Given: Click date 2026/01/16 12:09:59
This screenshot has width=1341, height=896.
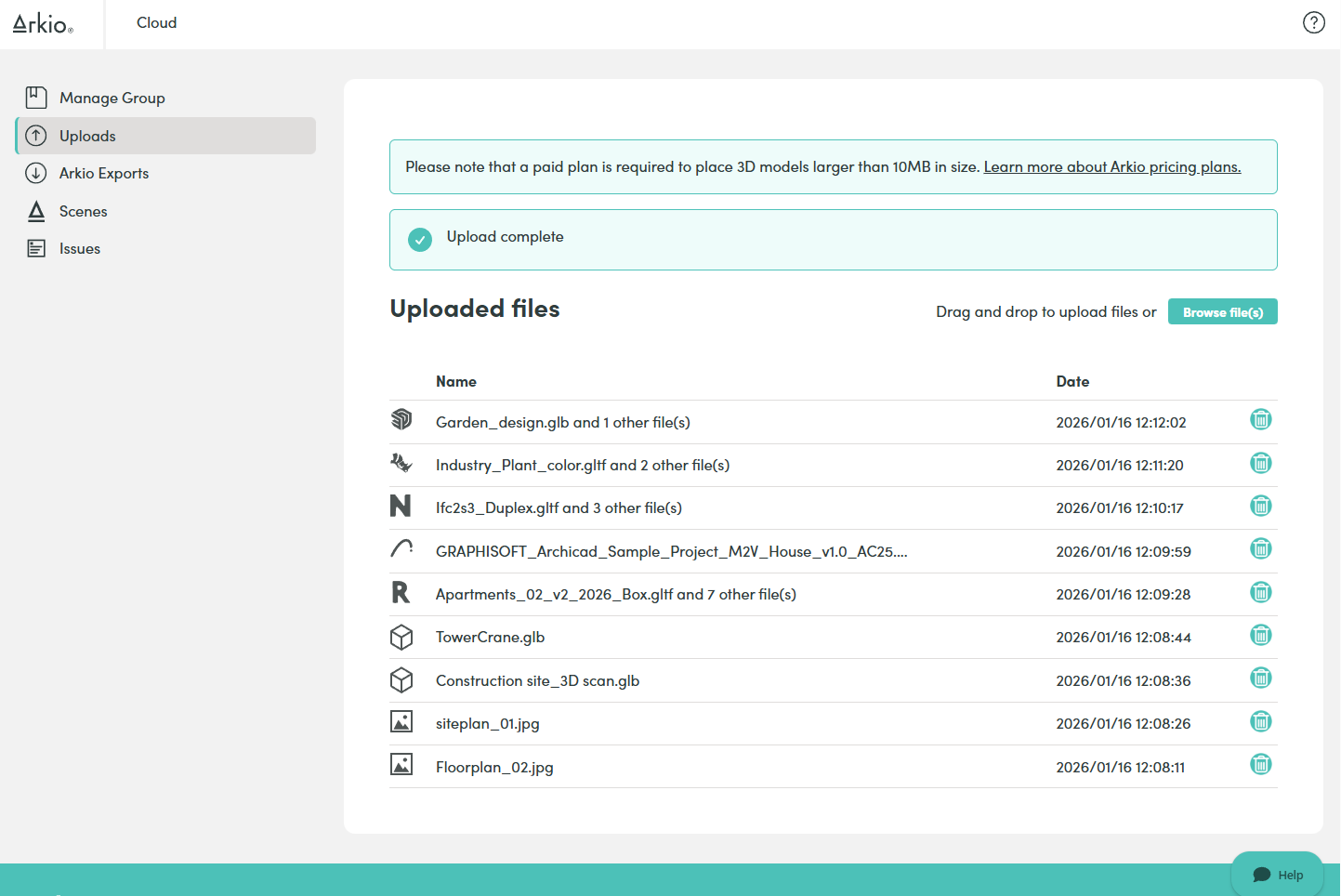Looking at the screenshot, I should 1124,551.
